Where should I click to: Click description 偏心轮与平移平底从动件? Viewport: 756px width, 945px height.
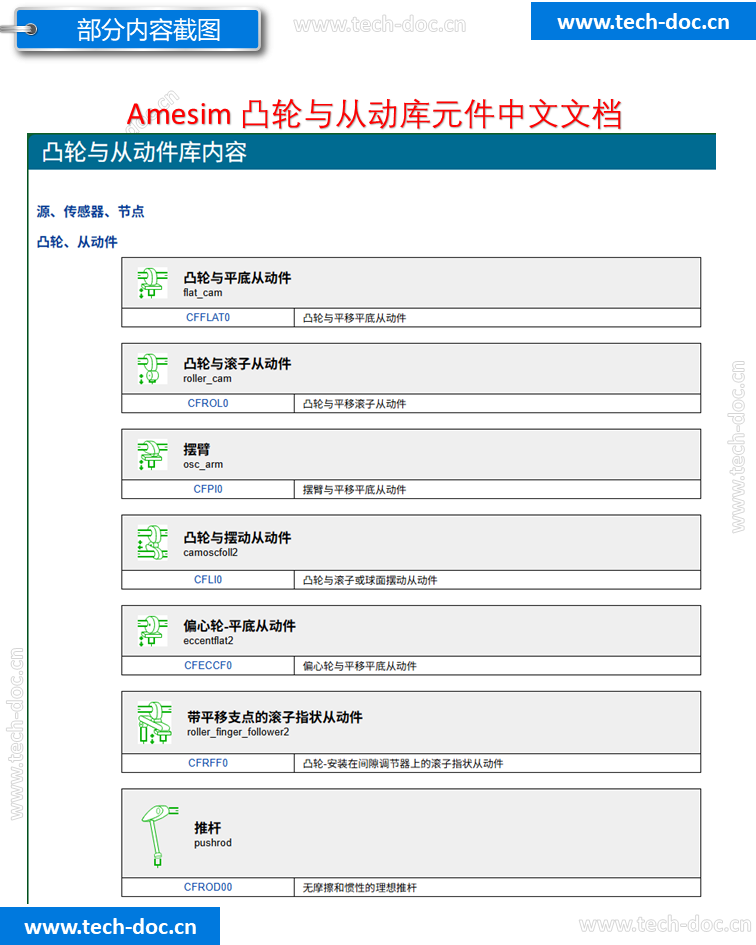point(360,666)
